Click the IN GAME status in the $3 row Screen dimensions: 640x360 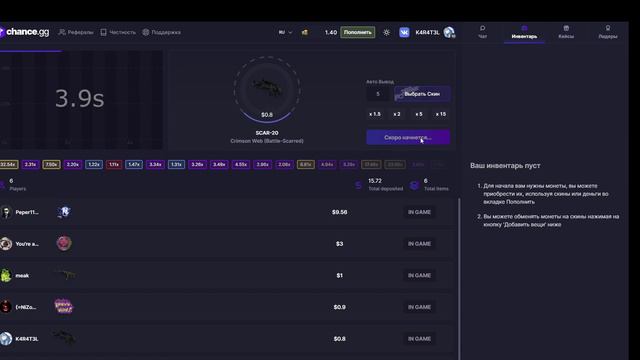tap(419, 244)
